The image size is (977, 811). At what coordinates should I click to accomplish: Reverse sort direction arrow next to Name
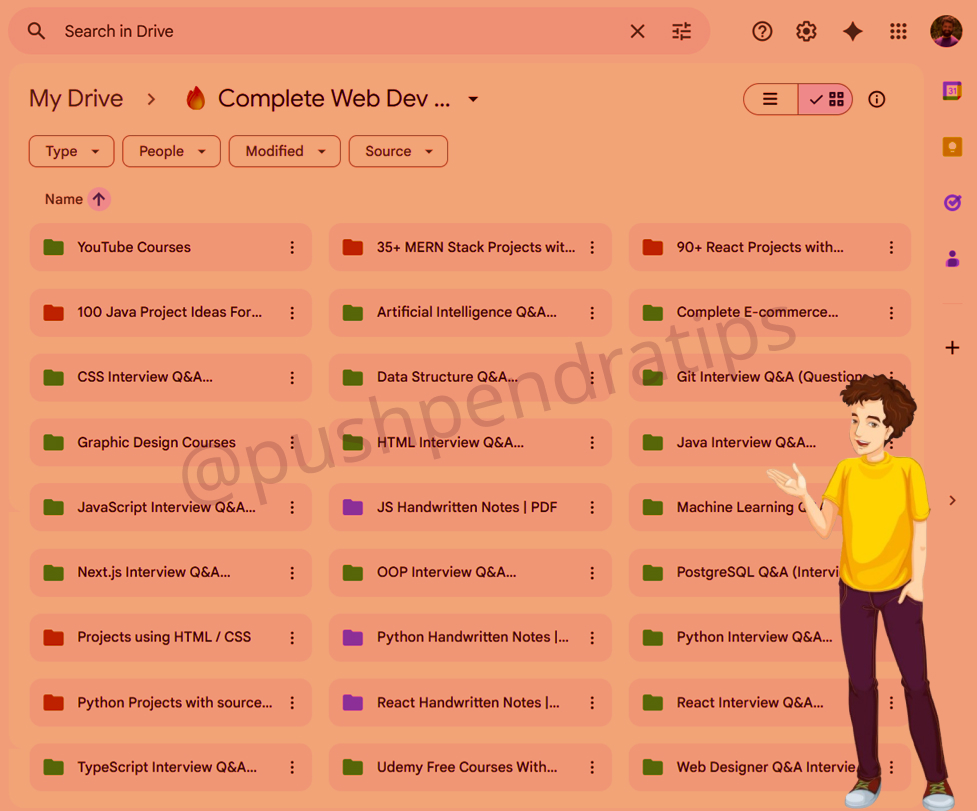pos(99,199)
